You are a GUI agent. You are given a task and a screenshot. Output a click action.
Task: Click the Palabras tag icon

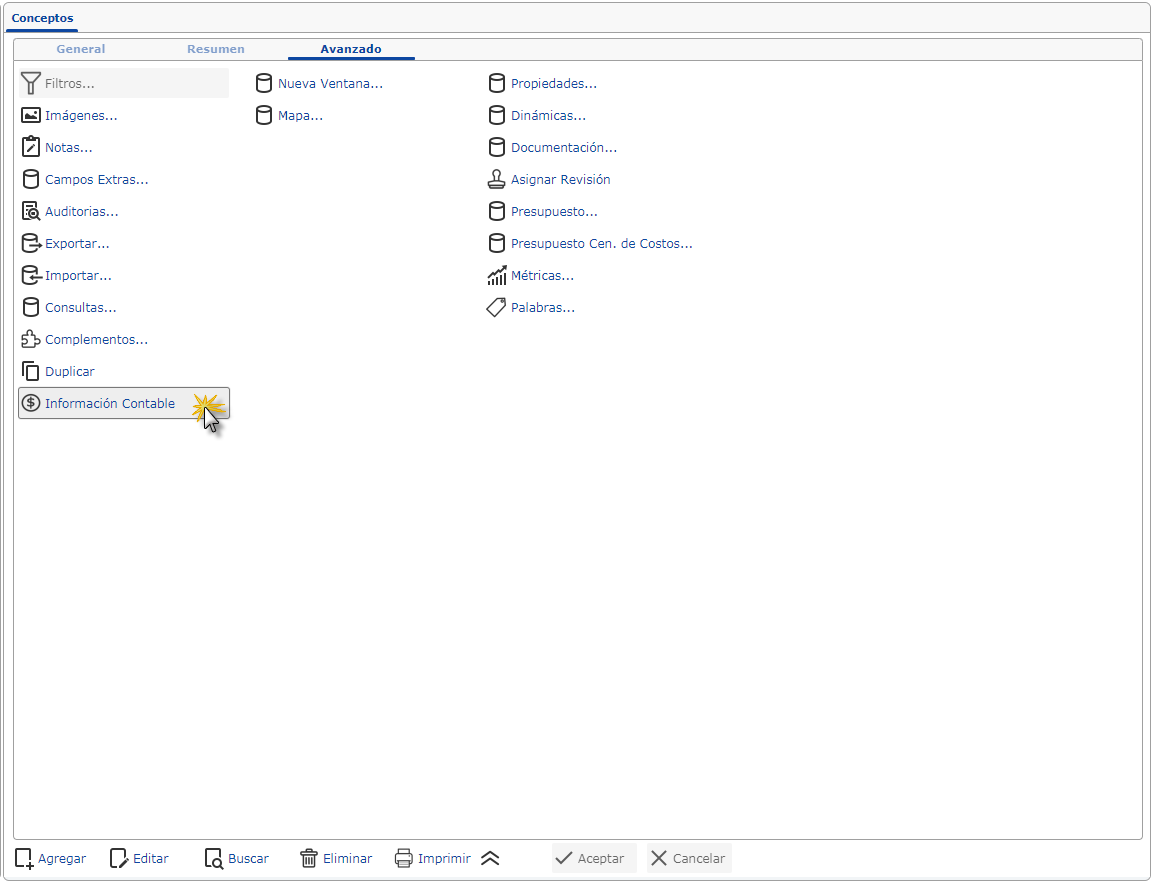coord(497,308)
